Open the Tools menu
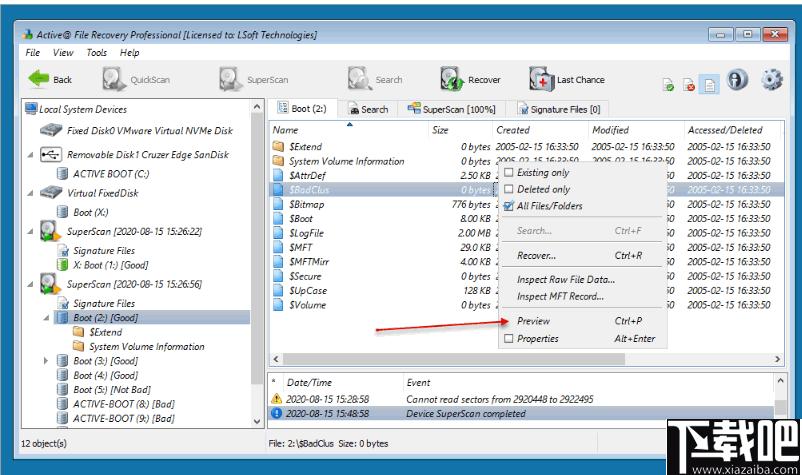Screen dimensions: 802x475 click(x=97, y=53)
